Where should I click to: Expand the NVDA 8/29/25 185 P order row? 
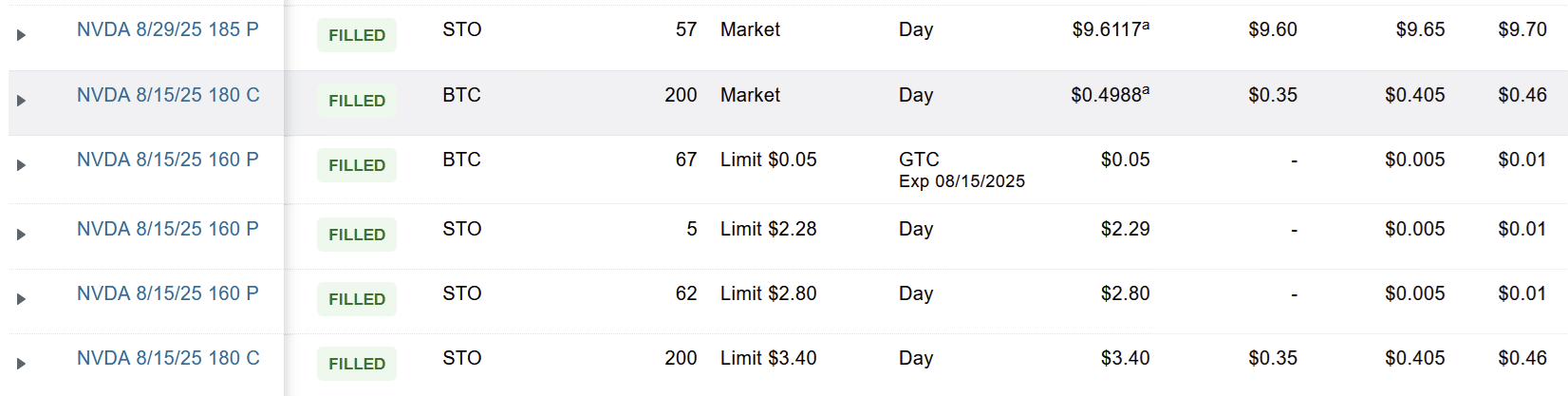(21, 35)
